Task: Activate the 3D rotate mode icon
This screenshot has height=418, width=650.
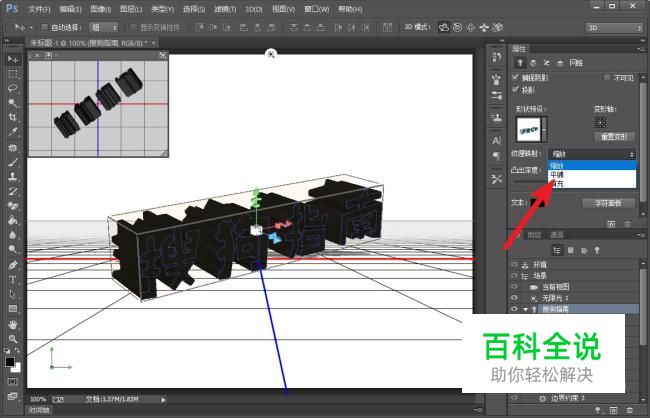Action: 444,27
